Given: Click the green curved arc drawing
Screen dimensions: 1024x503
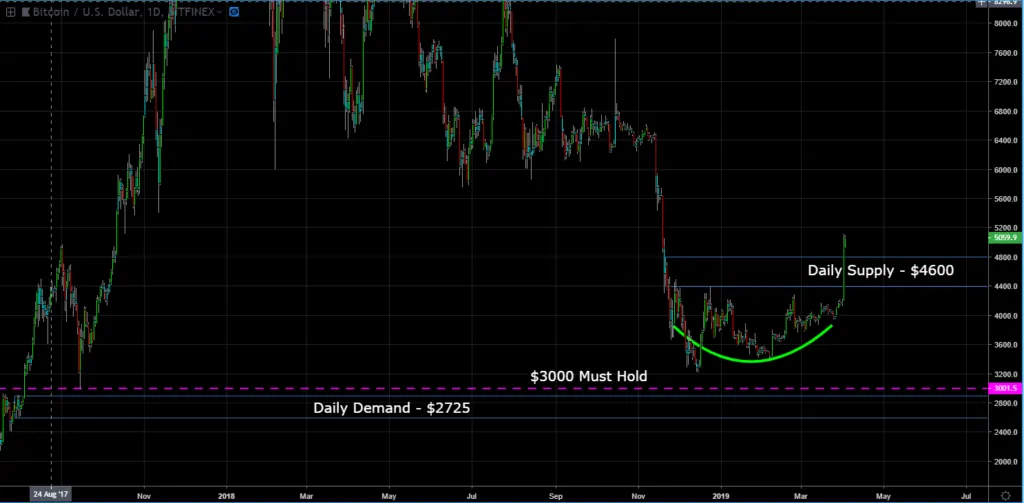Looking at the screenshot, I should point(750,359).
